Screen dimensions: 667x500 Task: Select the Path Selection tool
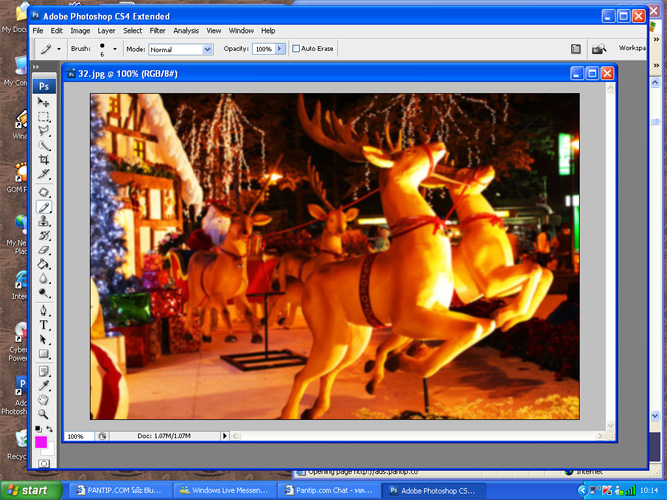[x=43, y=340]
